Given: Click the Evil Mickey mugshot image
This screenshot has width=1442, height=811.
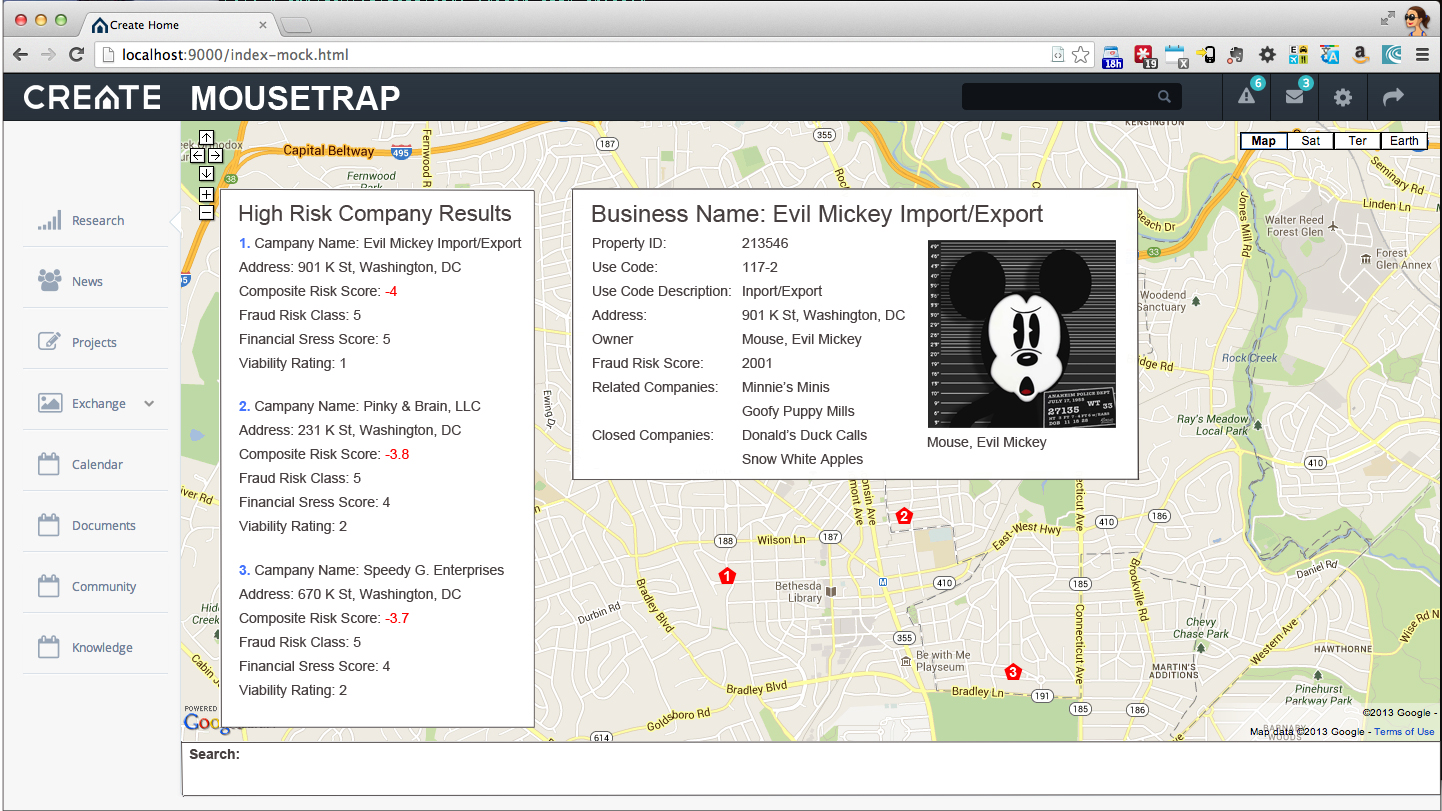Looking at the screenshot, I should pos(1021,334).
